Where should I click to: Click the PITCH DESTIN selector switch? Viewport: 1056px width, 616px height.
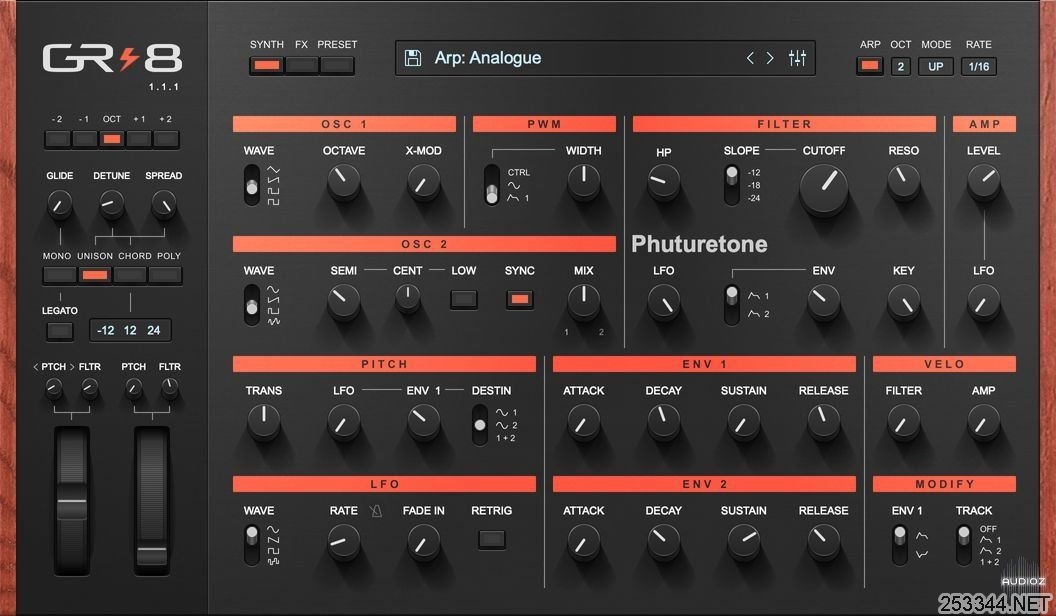tap(480, 425)
